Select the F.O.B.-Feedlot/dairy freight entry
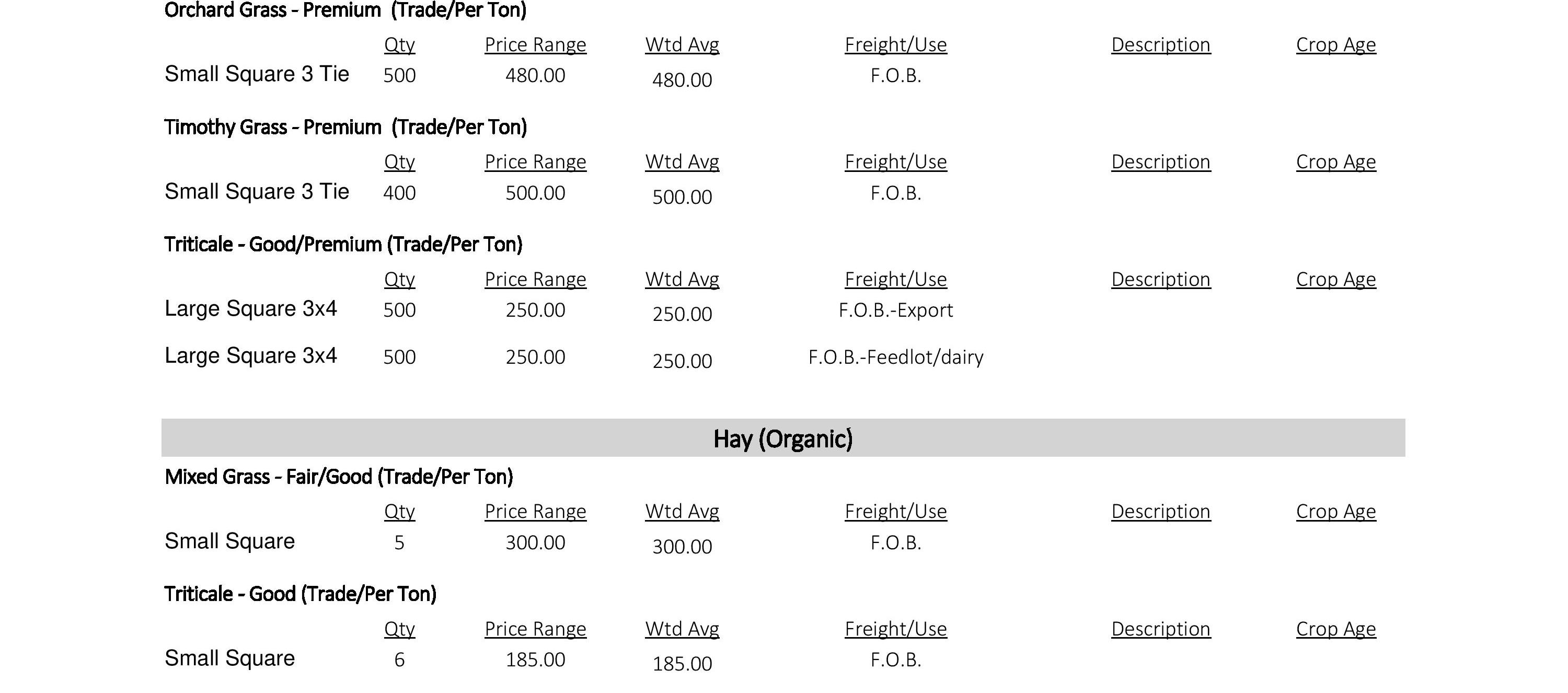Viewport: 1568px width, 693px height. pos(895,357)
